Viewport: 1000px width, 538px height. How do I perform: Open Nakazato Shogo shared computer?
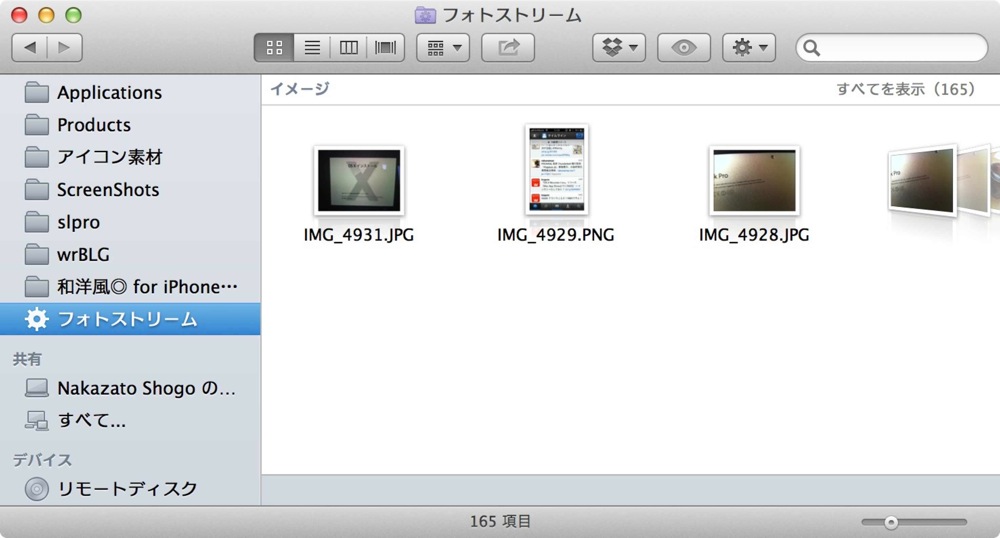coord(130,388)
